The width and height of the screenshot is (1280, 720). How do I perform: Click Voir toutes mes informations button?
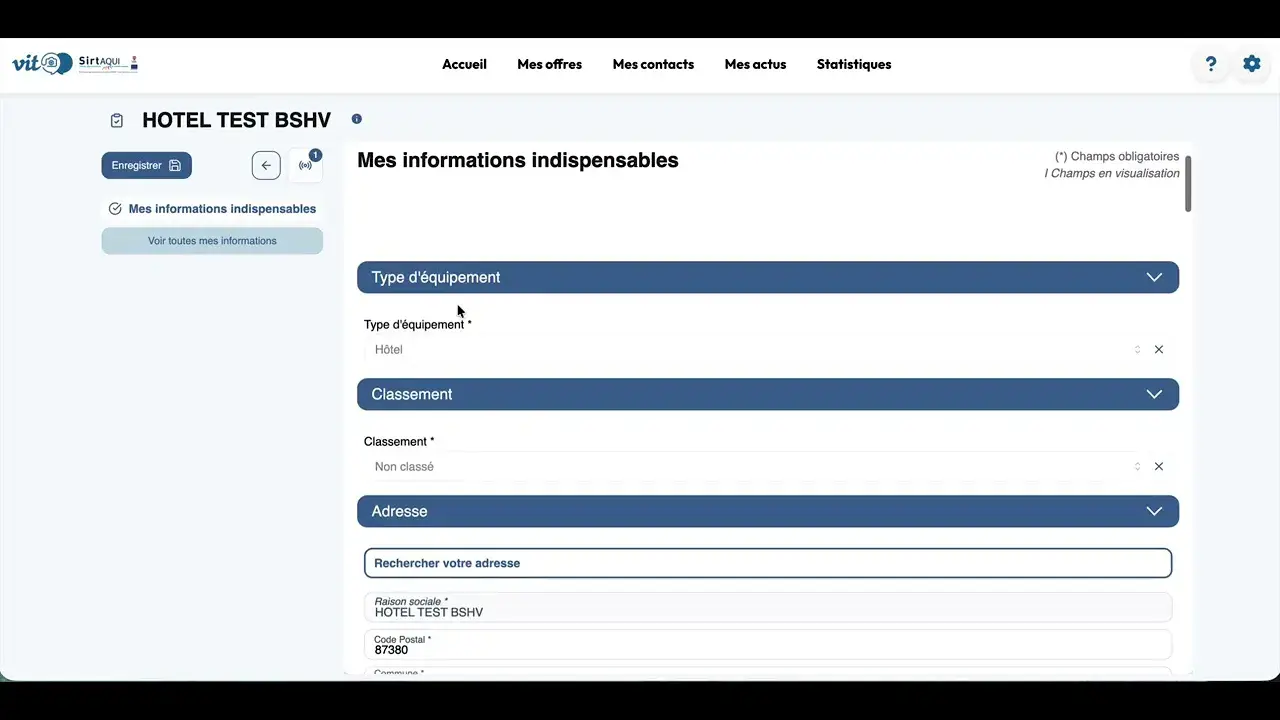[212, 241]
